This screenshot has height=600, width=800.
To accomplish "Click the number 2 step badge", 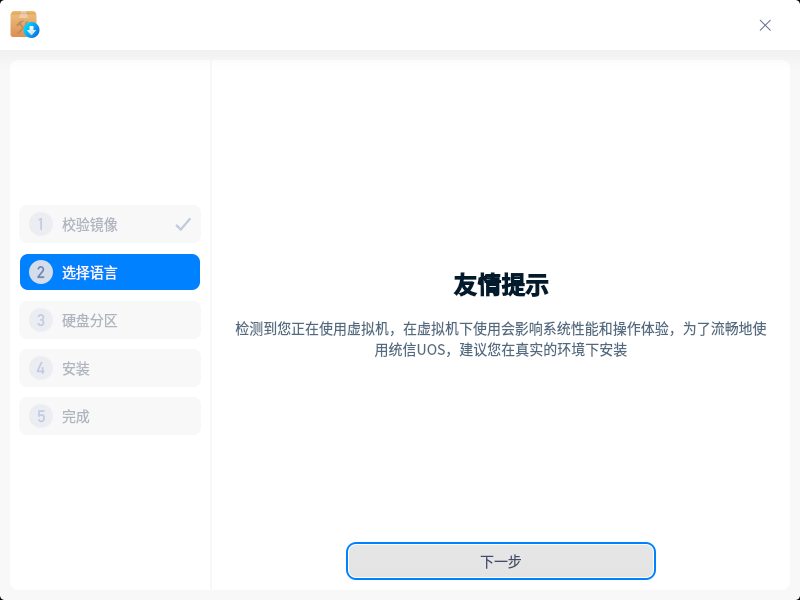I will [41, 272].
